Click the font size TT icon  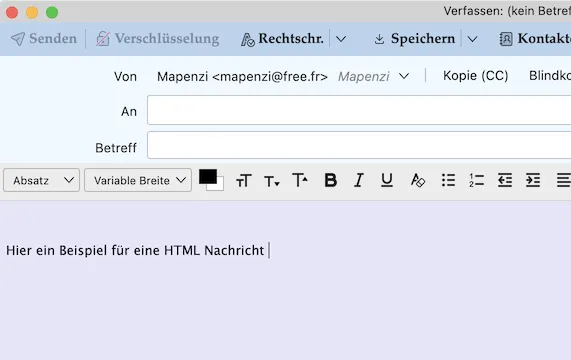pyautogui.click(x=244, y=181)
